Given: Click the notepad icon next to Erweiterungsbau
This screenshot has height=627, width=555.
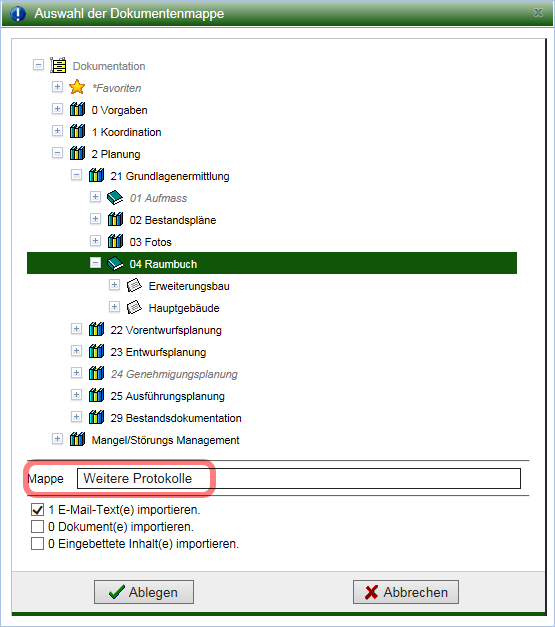Looking at the screenshot, I should [x=134, y=285].
